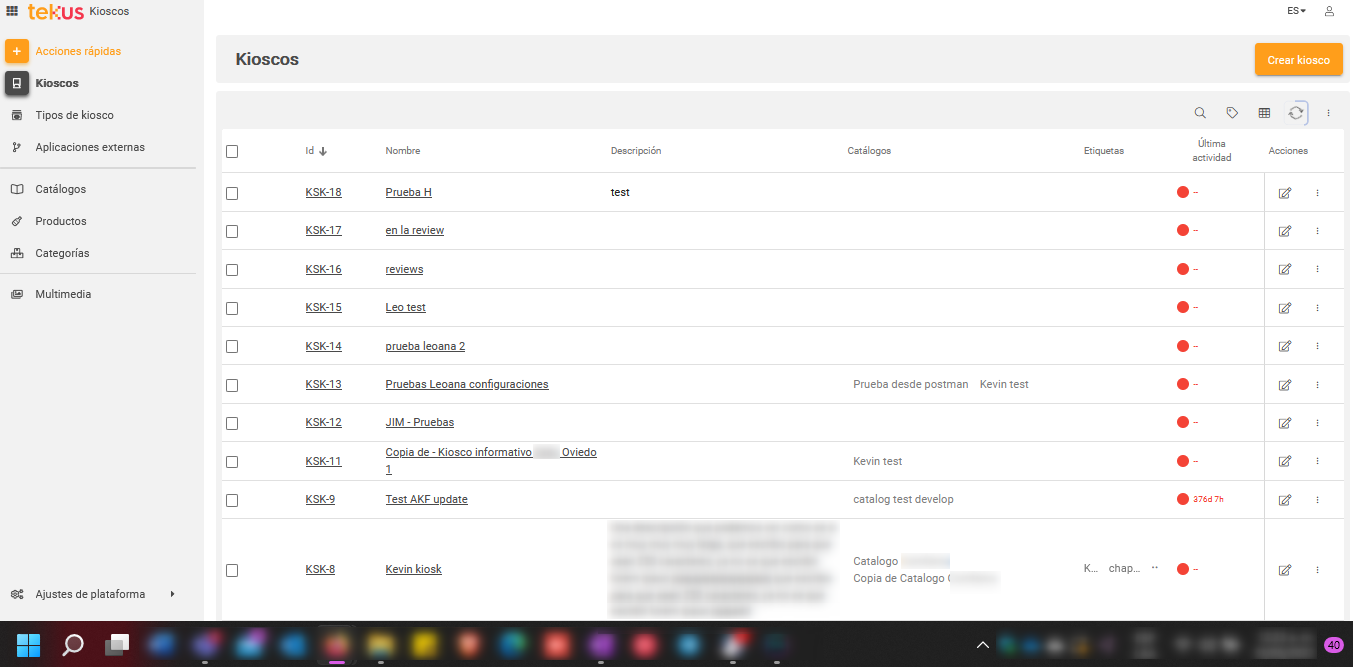Open the table columns view icon
Viewport: 1353px width, 667px height.
coord(1264,113)
